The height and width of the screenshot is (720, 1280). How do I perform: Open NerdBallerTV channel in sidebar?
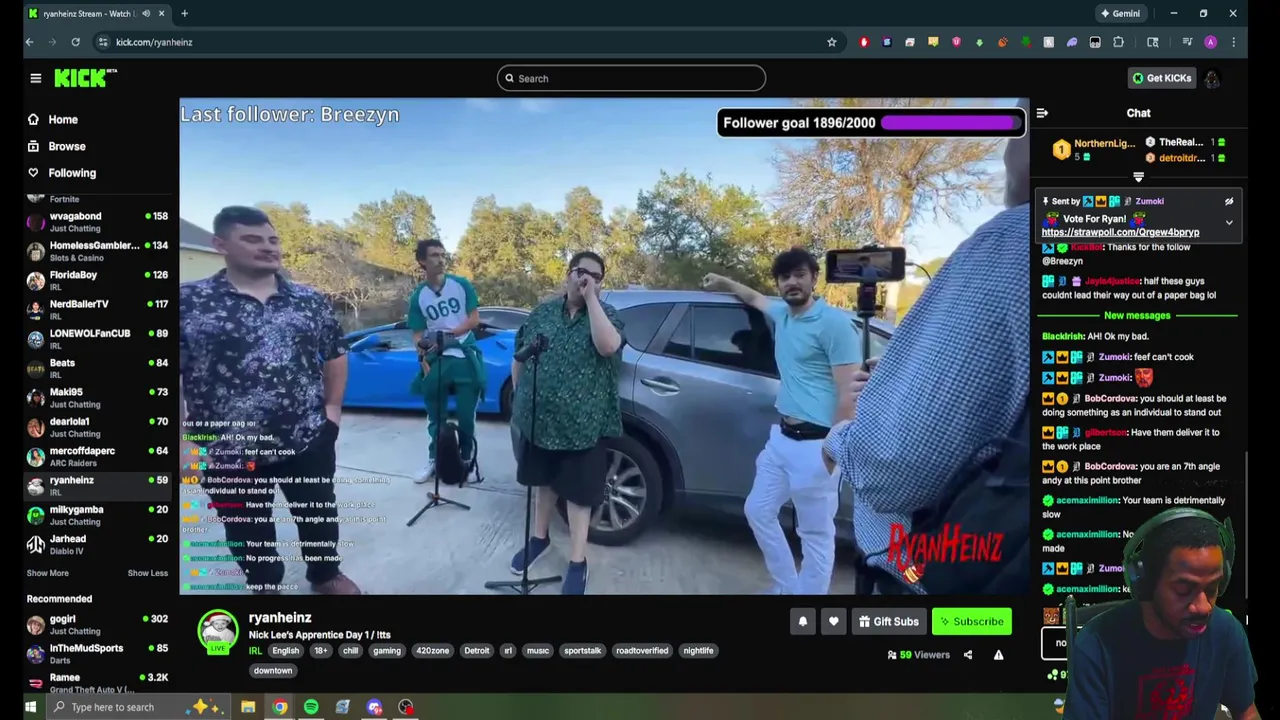(x=98, y=309)
